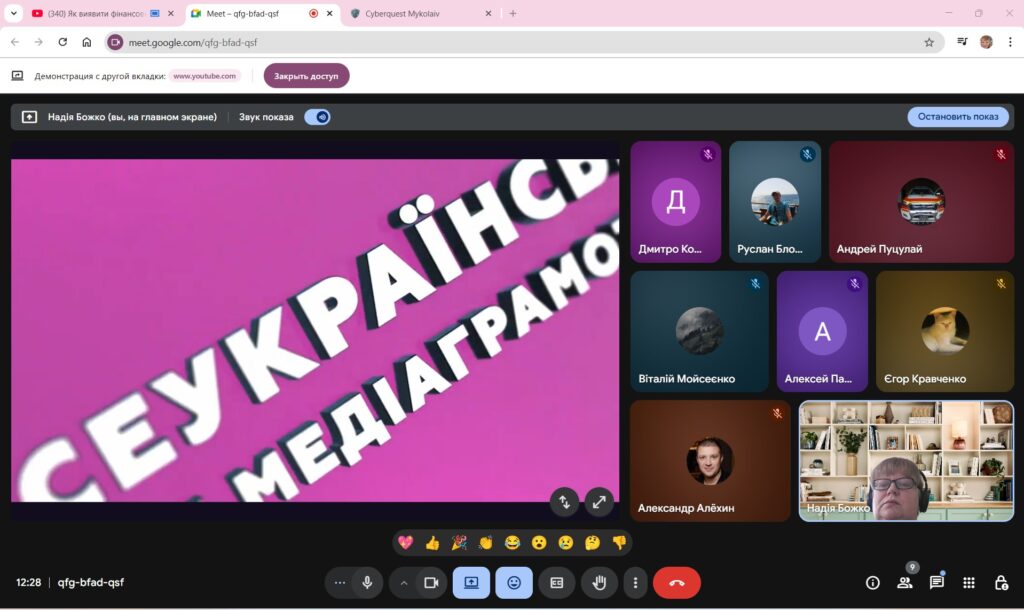Switch to the YouTube browser tab
The height and width of the screenshot is (610, 1024).
(x=90, y=14)
